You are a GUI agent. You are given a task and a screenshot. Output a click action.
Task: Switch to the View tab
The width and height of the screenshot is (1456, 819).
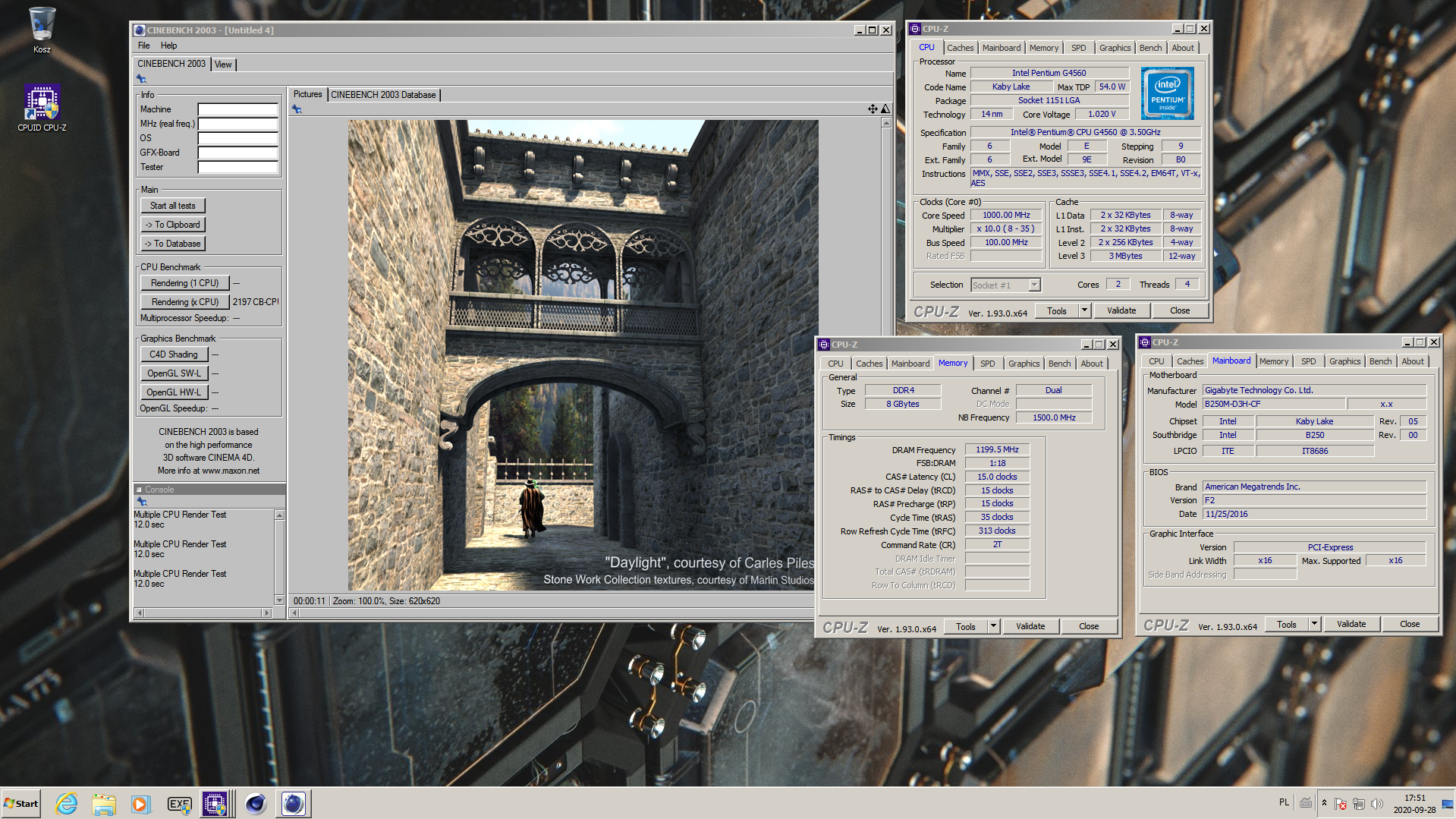223,65
